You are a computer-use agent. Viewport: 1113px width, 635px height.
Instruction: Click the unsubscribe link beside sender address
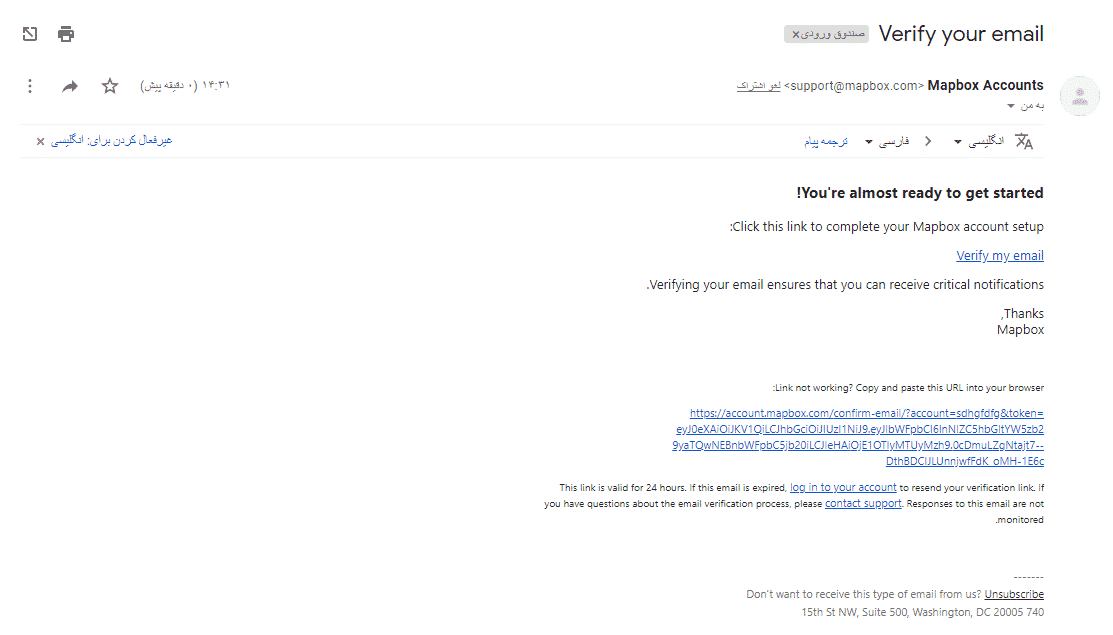click(758, 86)
